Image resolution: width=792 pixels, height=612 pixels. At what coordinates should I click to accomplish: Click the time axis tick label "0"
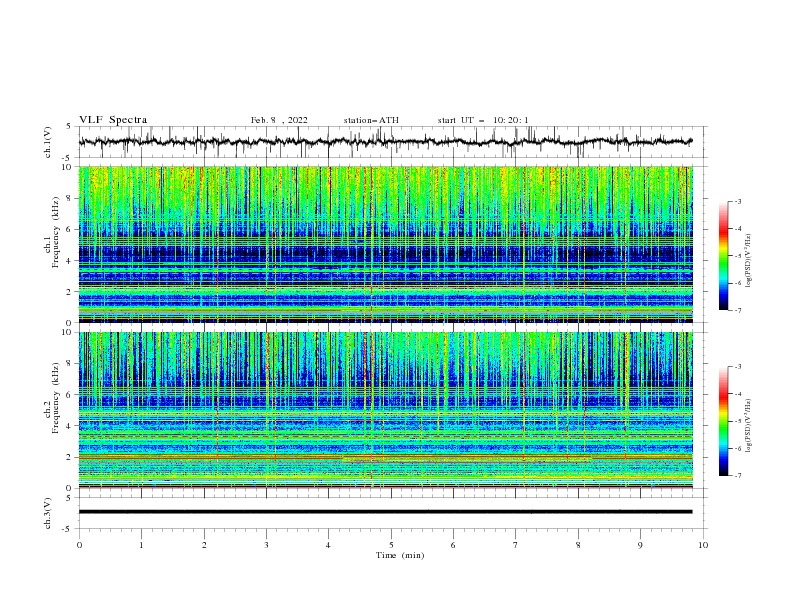click(79, 545)
